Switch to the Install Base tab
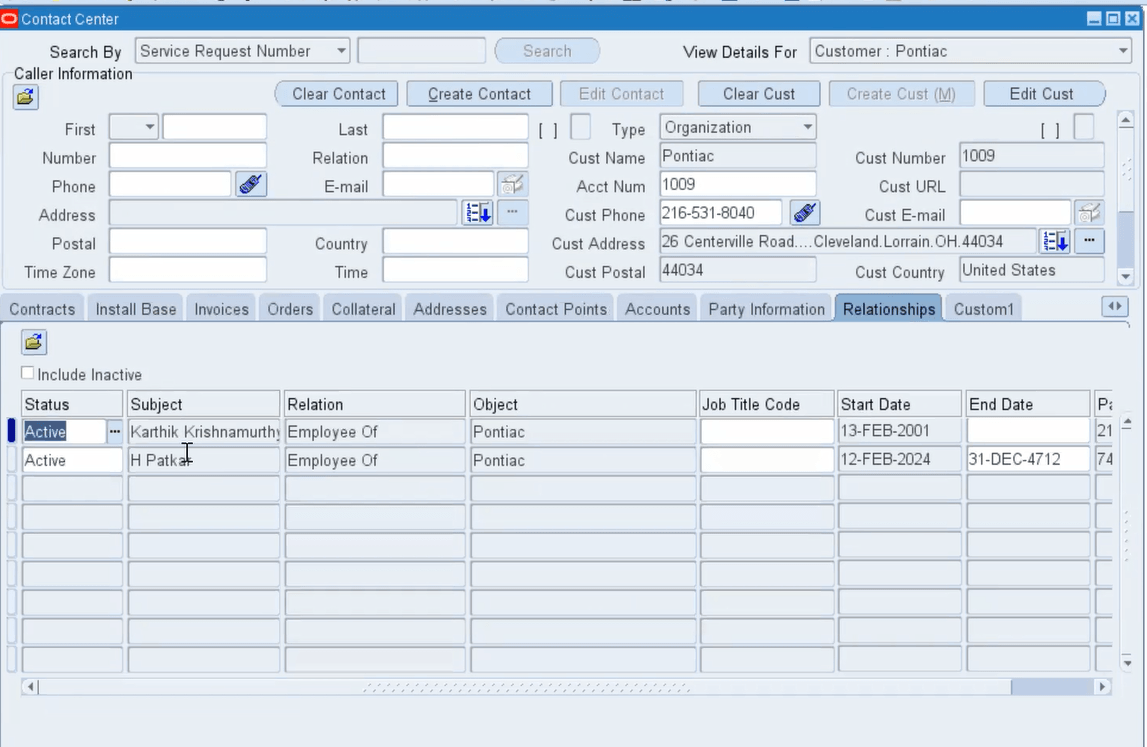1147x747 pixels. (136, 309)
